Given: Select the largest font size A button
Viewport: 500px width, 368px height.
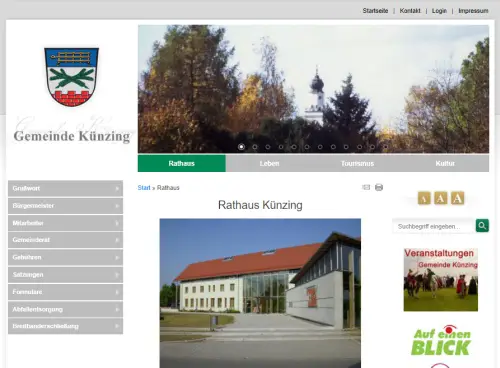Looking at the screenshot, I should point(457,198).
